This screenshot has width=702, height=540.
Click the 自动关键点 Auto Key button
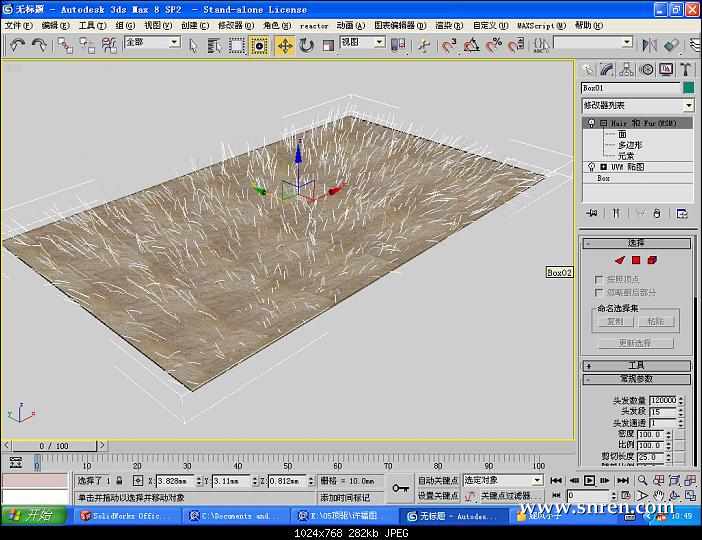coord(437,481)
